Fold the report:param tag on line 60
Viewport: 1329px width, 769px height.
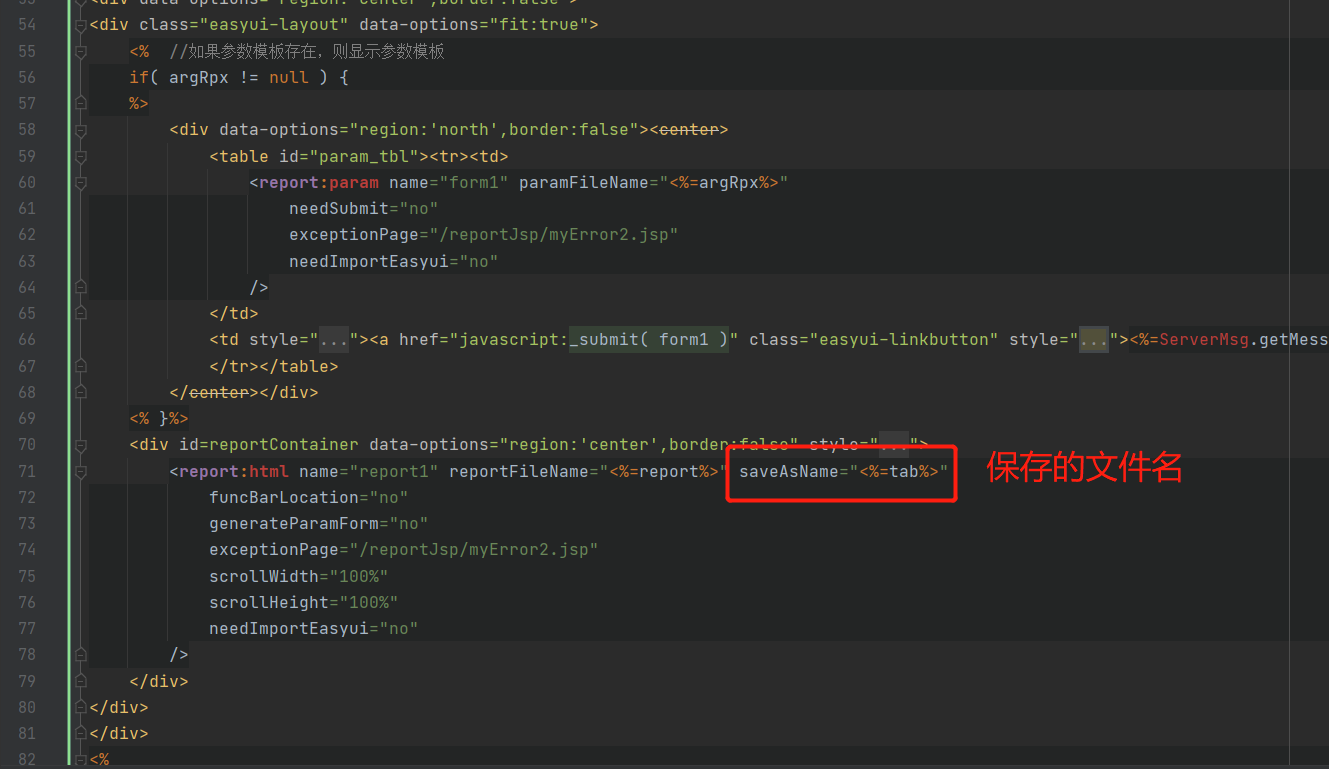[81, 182]
